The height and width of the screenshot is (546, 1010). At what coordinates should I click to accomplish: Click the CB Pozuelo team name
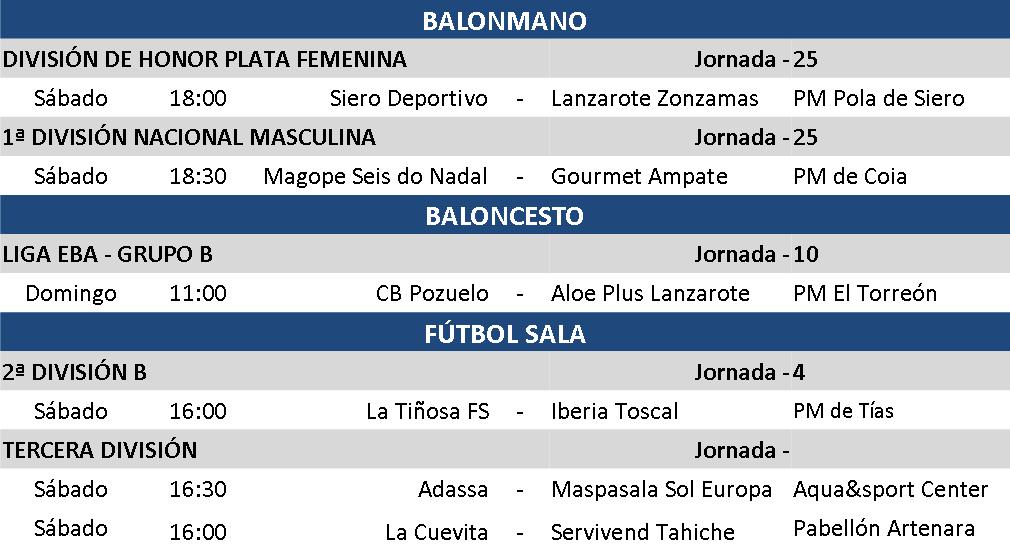click(x=432, y=294)
